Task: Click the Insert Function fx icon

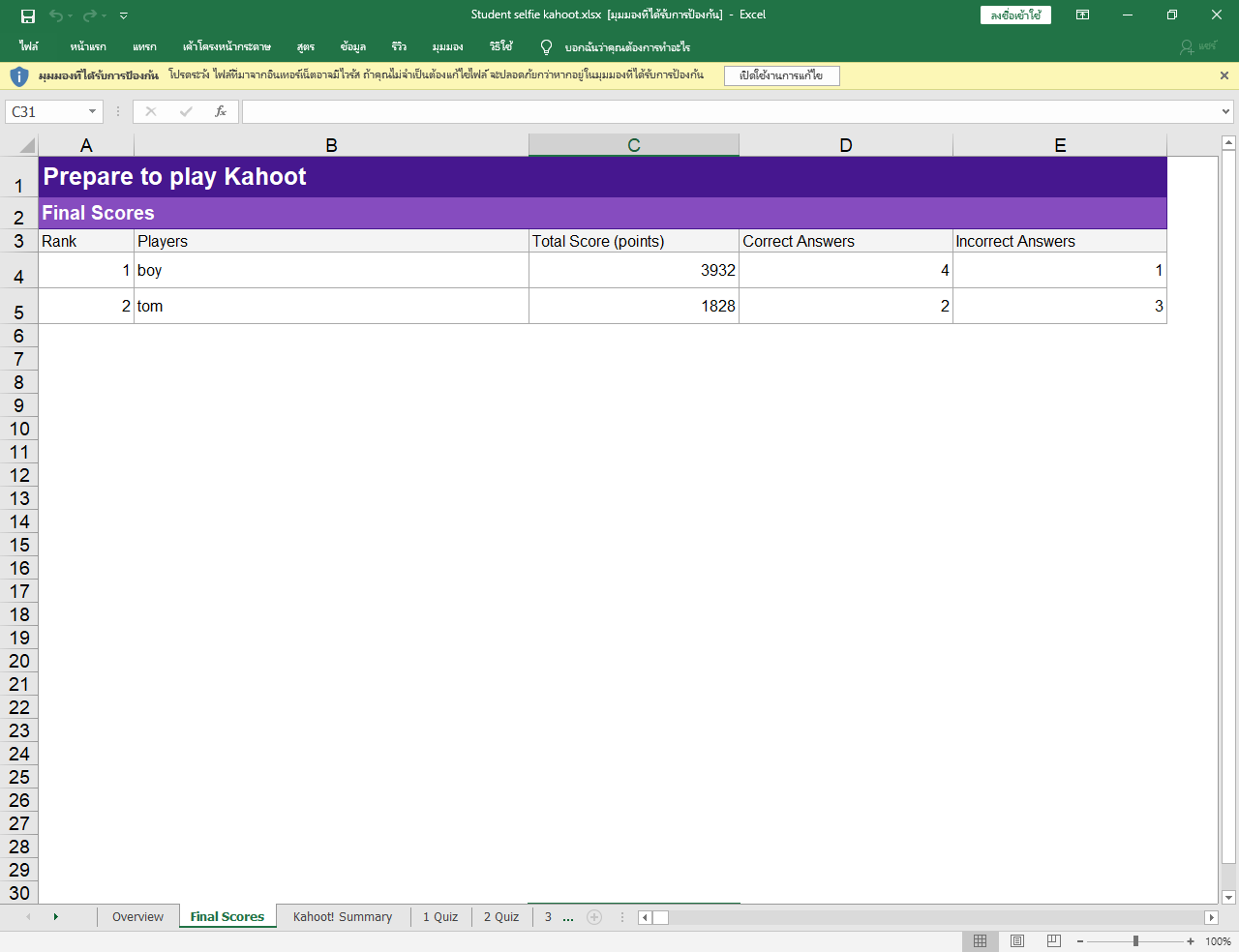Action: click(221, 111)
